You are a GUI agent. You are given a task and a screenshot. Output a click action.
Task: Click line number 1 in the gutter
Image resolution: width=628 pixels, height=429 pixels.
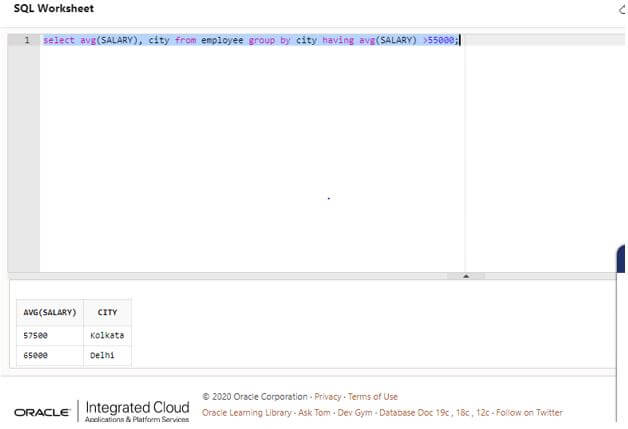pos(27,40)
